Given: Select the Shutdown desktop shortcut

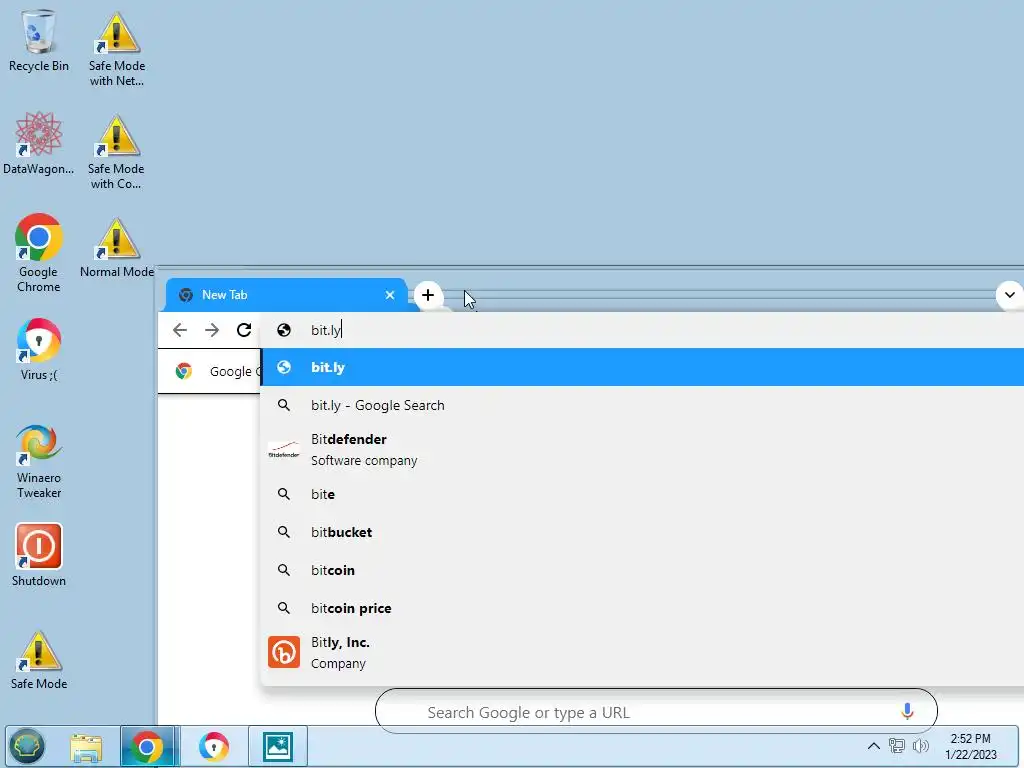Looking at the screenshot, I should coord(39,555).
